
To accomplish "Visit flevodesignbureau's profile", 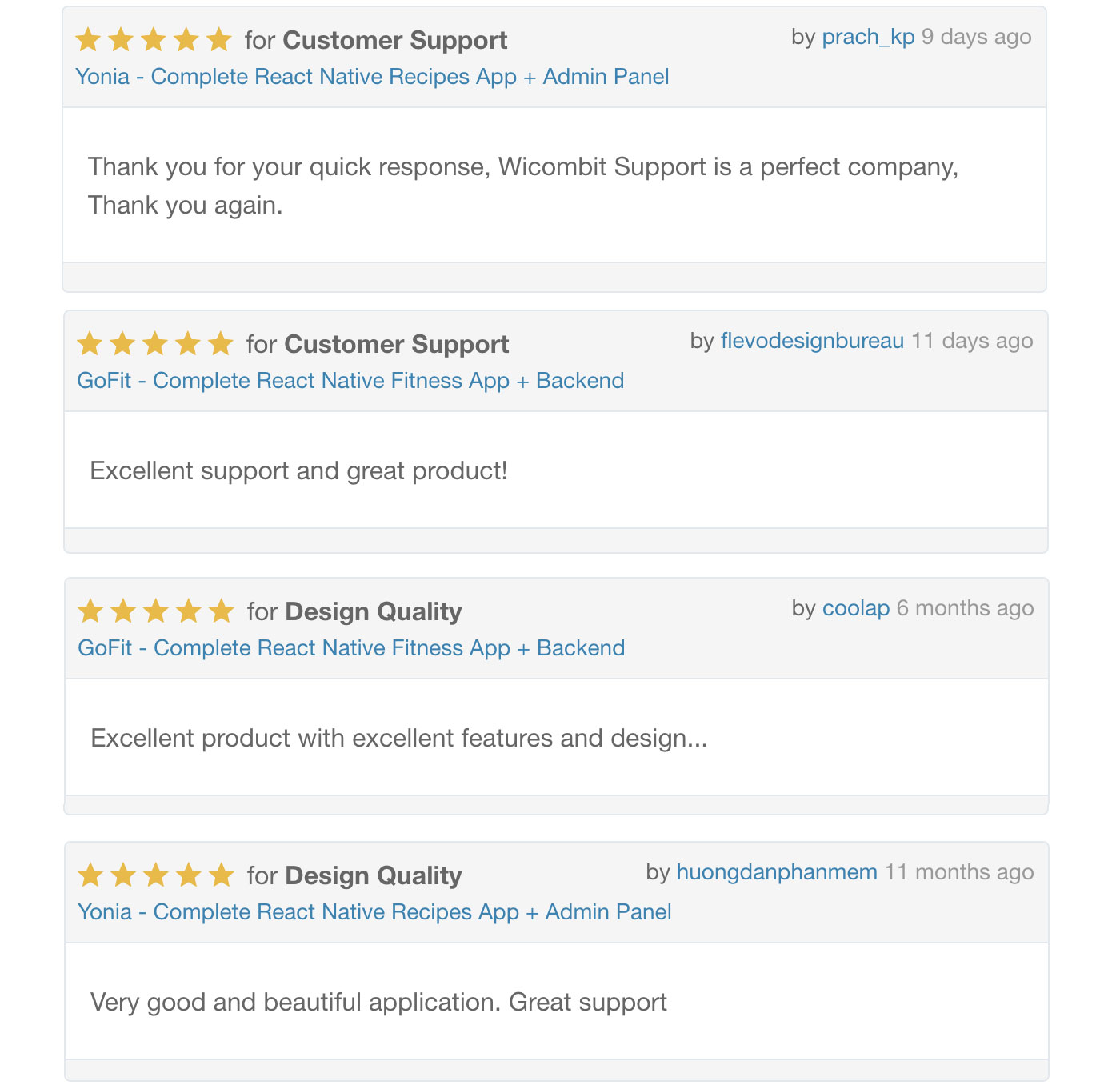I will tap(812, 341).
